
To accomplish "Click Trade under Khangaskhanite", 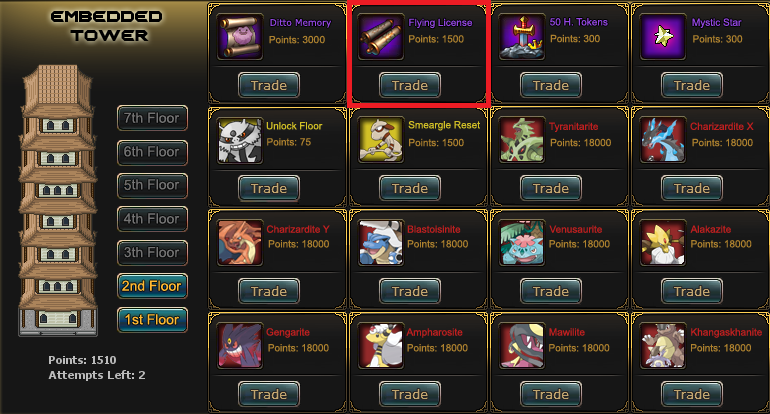I will 691,394.
